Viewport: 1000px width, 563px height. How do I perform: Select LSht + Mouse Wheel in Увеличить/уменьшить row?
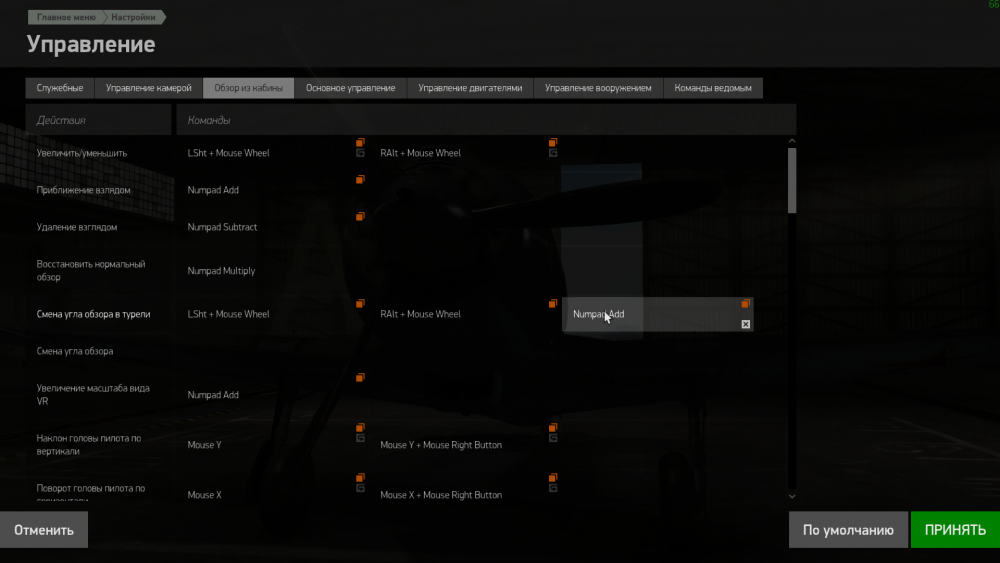pos(228,153)
